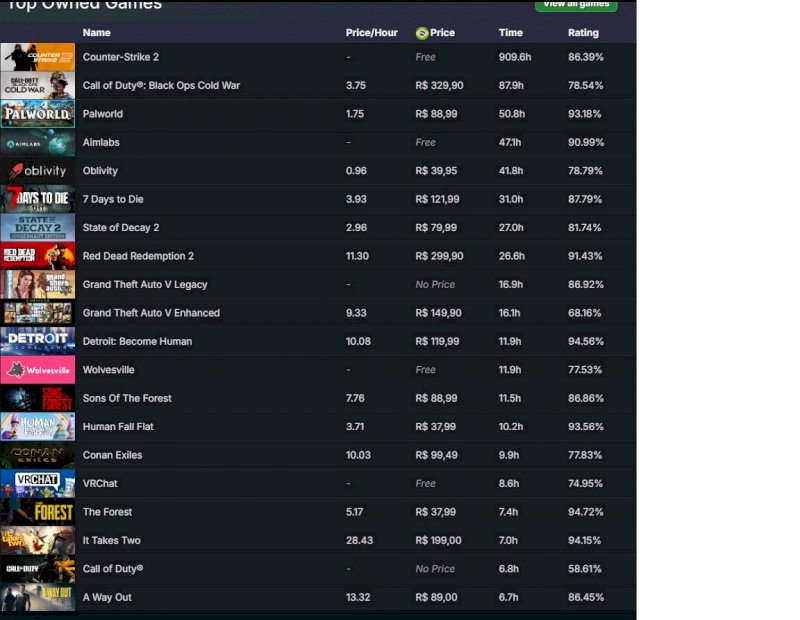Click the A Way Out thumbnail
Screen dimensions: 800x620
[x=38, y=597]
